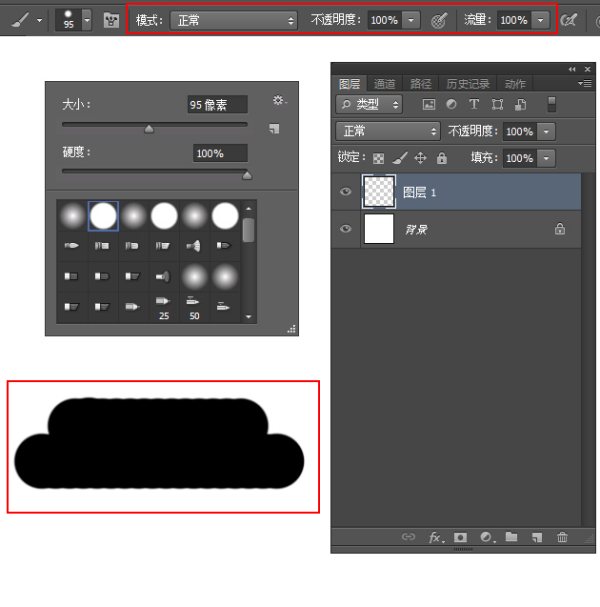Viewport: 600px width, 607px height.
Task: Click the brush size slider handle
Action: click(x=149, y=129)
